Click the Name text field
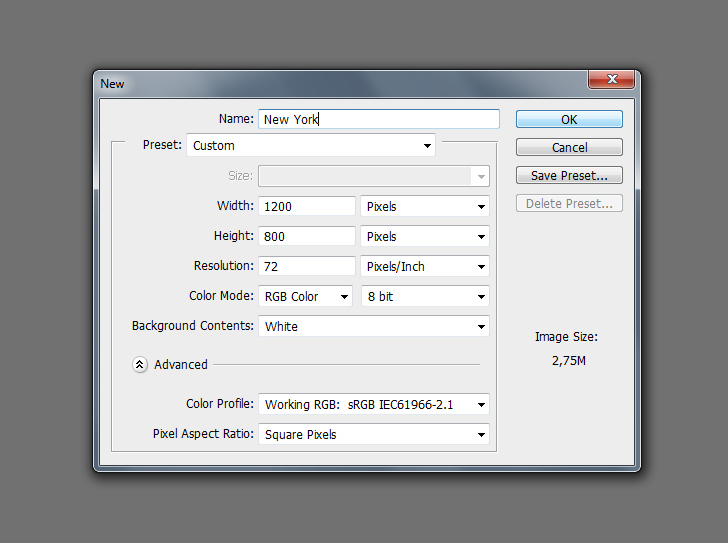728x543 pixels. [378, 119]
